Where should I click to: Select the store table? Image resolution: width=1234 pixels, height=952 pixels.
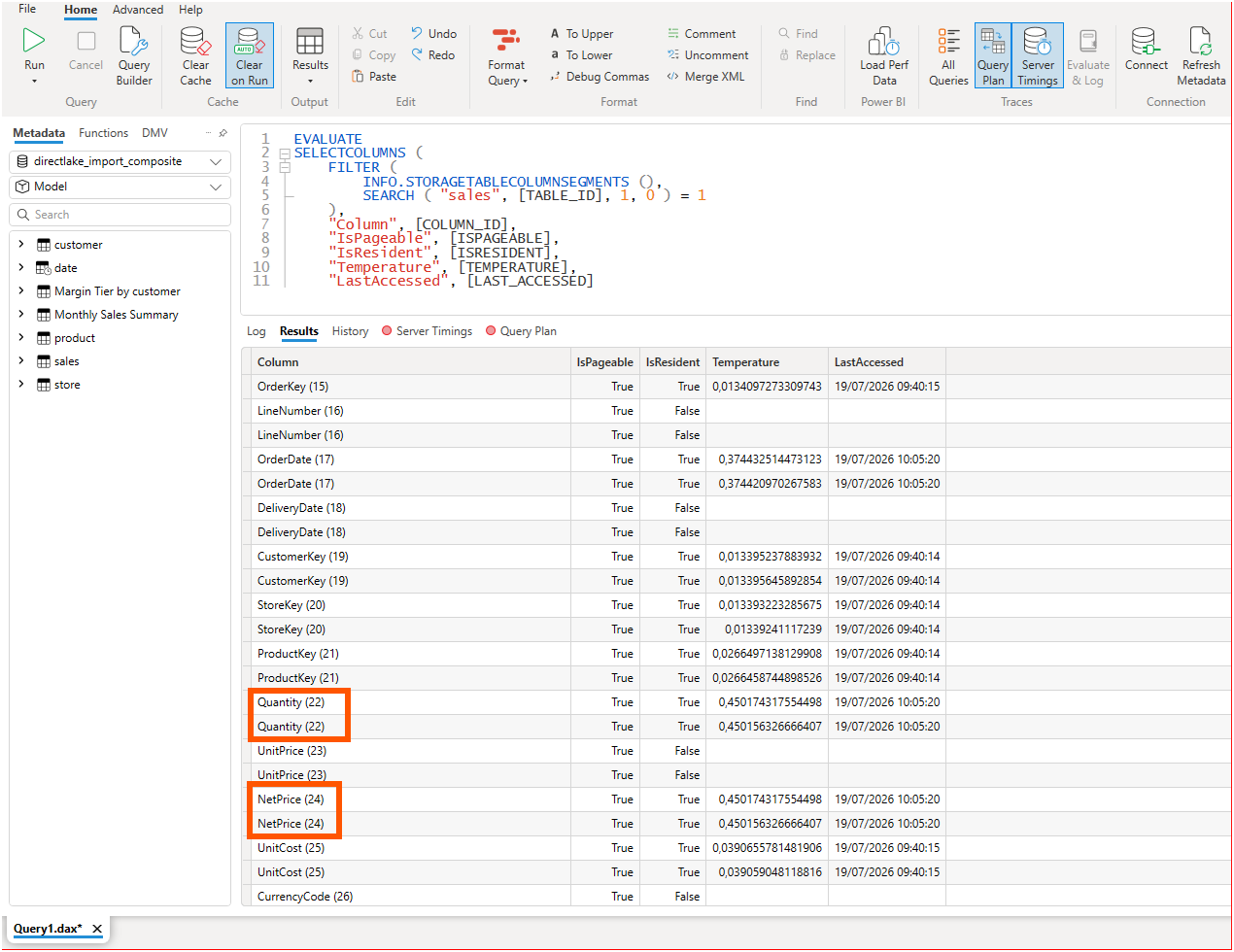[x=67, y=385]
